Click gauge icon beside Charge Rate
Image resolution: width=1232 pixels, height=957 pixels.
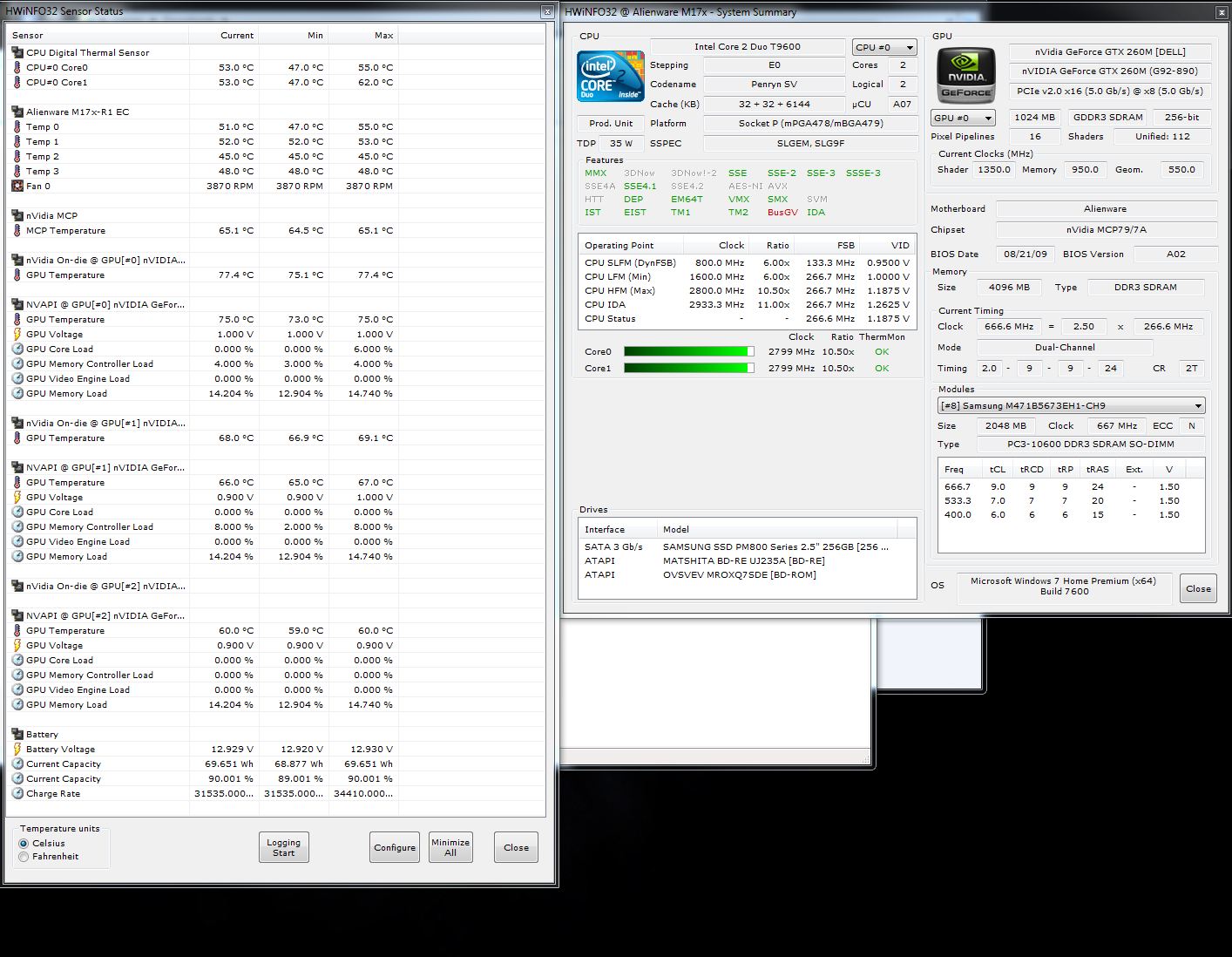click(17, 793)
